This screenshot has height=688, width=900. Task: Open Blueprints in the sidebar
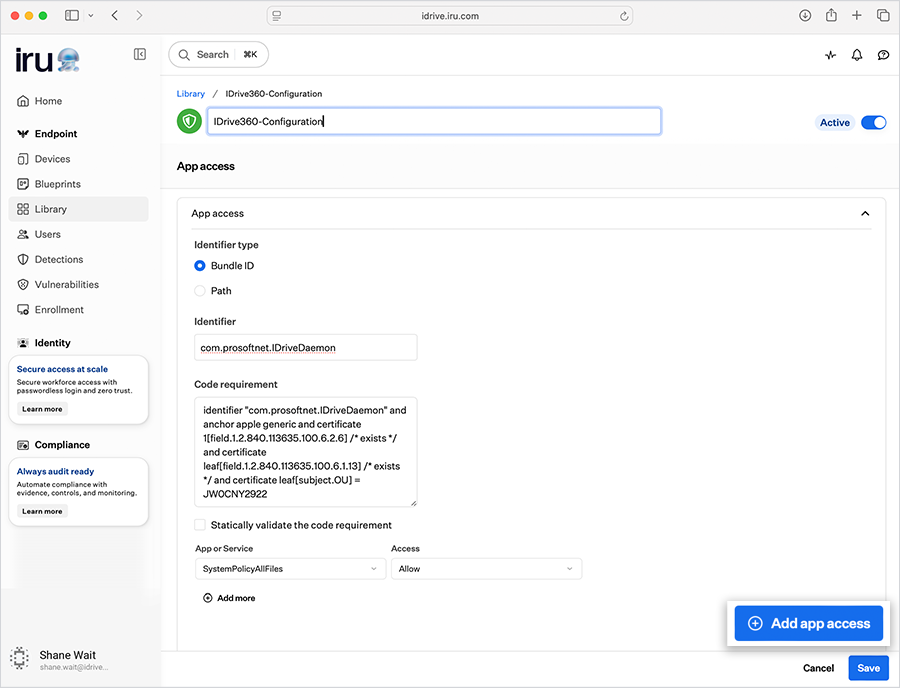pos(79,184)
